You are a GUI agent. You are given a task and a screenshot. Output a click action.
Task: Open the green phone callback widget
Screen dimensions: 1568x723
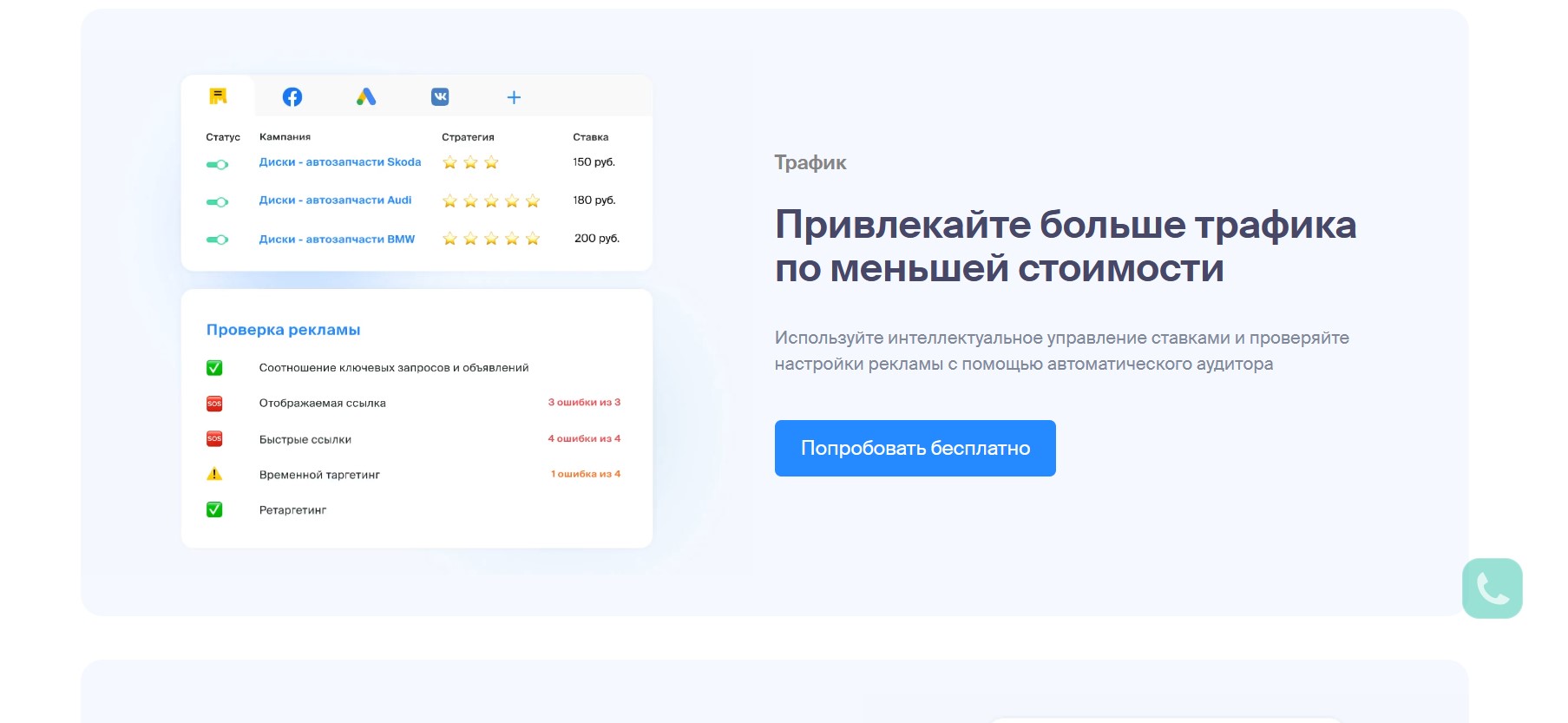(x=1492, y=588)
